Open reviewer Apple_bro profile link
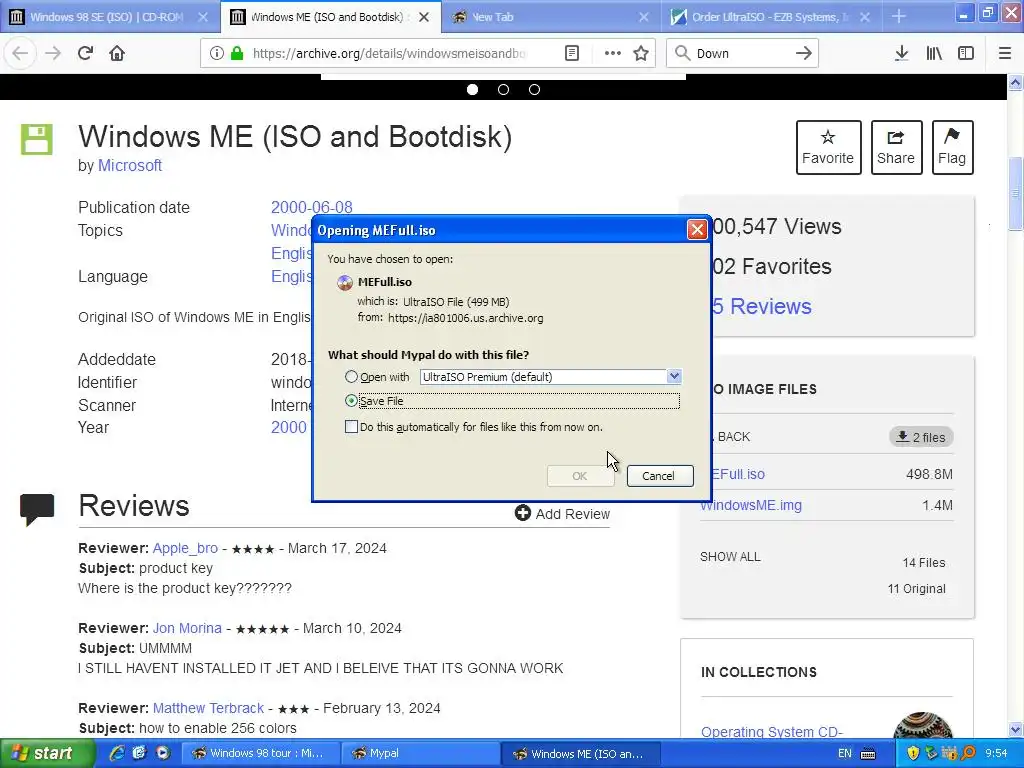Viewport: 1024px width, 768px height. pyautogui.click(x=185, y=548)
